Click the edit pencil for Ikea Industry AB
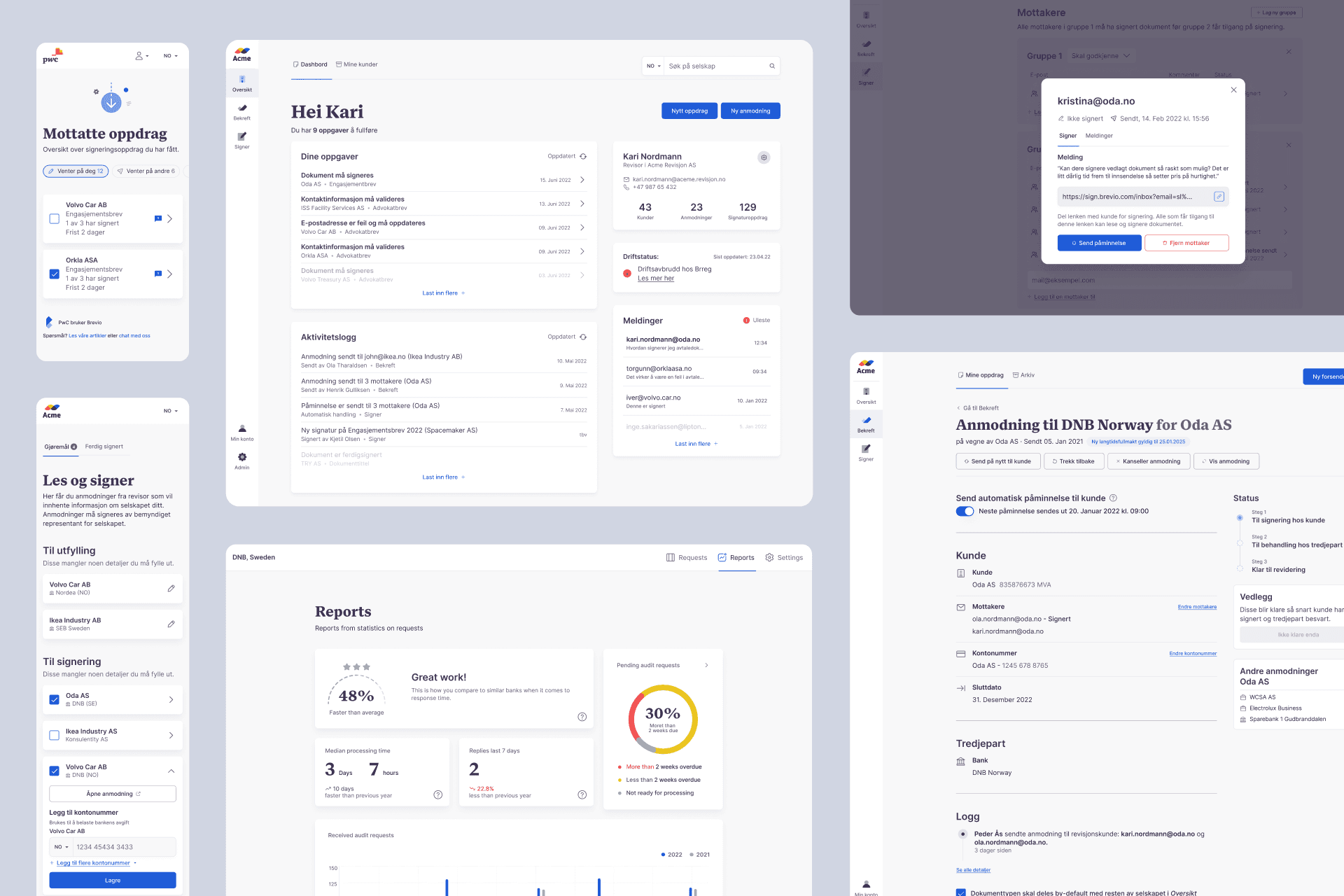The width and height of the screenshot is (1344, 896). coord(171,624)
